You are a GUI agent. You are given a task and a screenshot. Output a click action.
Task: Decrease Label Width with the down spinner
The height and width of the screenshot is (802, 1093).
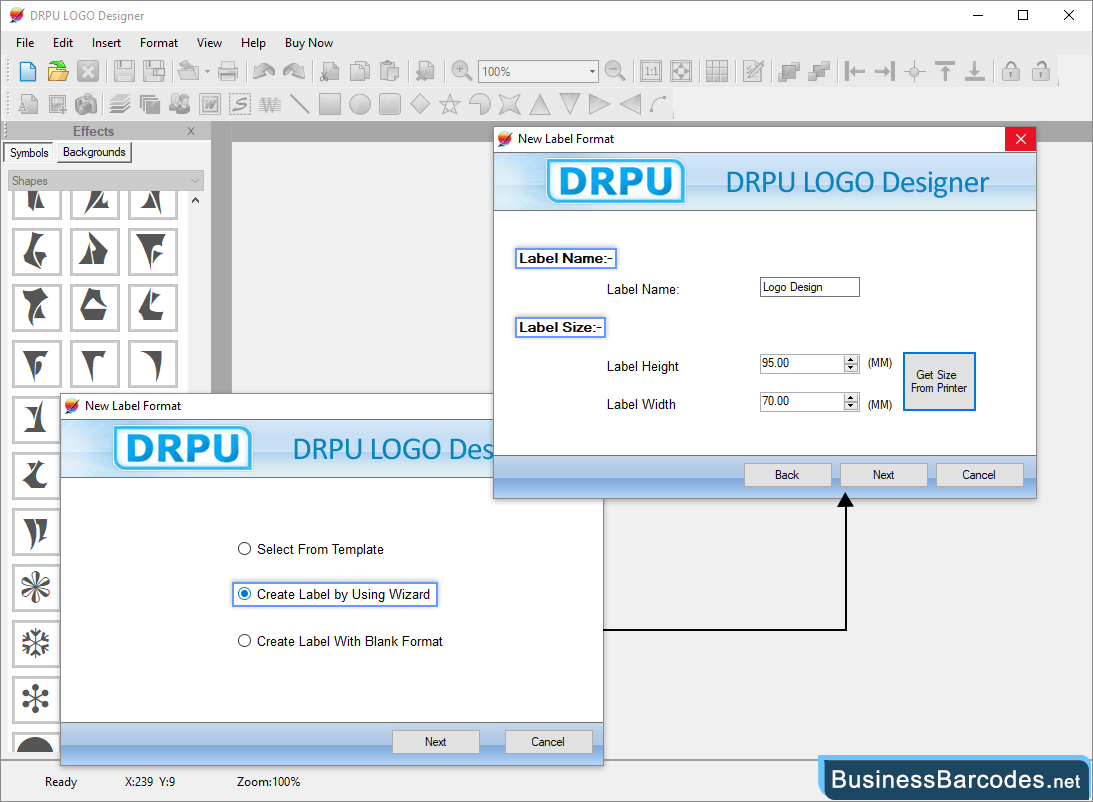pos(850,406)
